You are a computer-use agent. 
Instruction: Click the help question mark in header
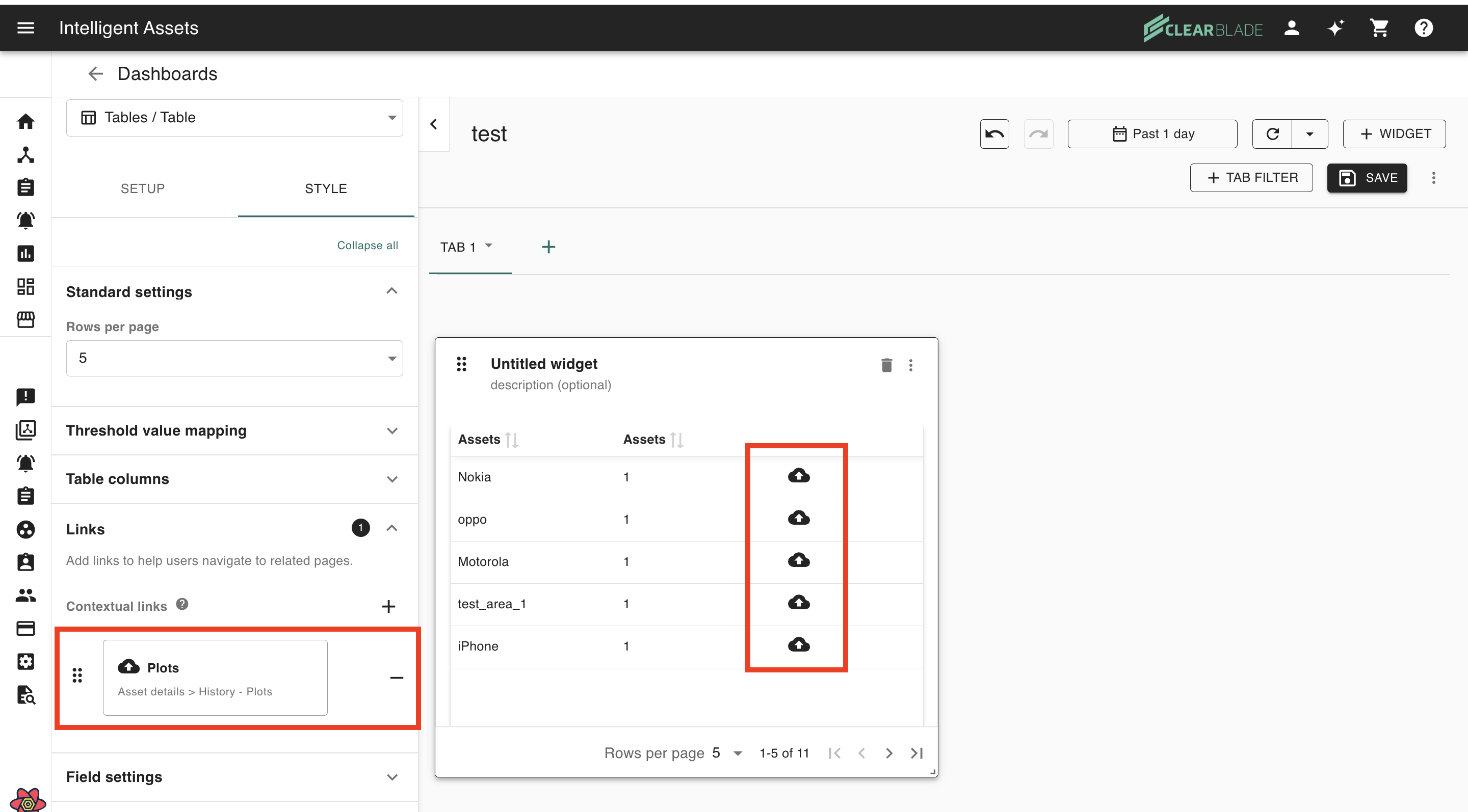pyautogui.click(x=1423, y=28)
